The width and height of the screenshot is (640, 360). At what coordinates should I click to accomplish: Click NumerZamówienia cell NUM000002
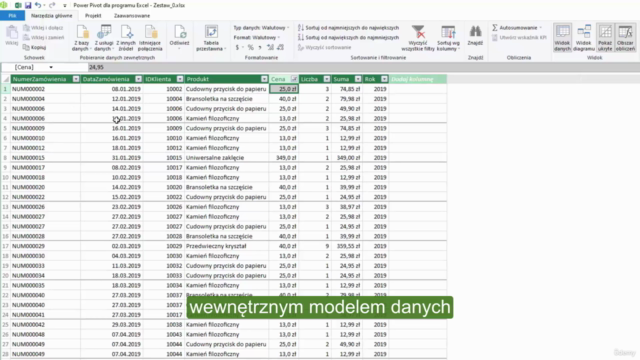[x=45, y=89]
